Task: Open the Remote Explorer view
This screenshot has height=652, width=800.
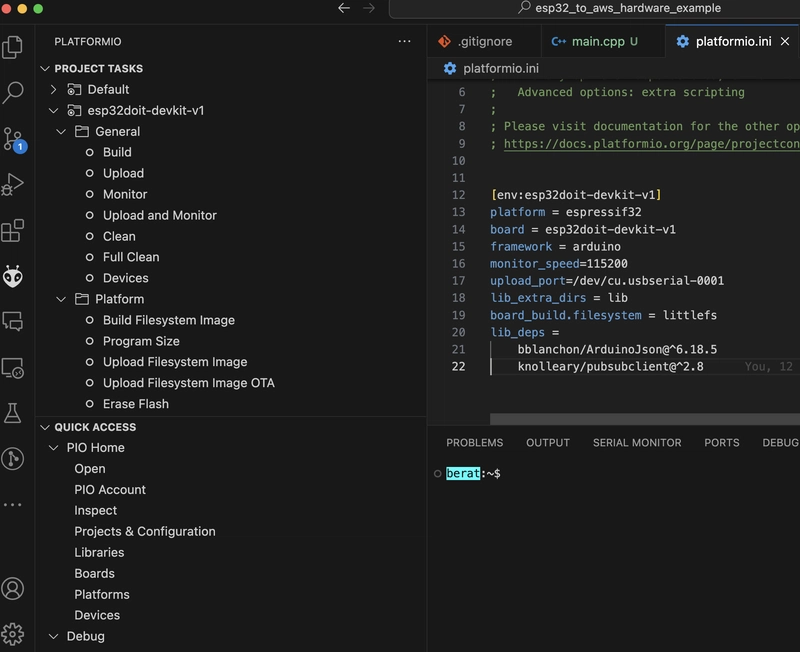Action: (x=13, y=368)
